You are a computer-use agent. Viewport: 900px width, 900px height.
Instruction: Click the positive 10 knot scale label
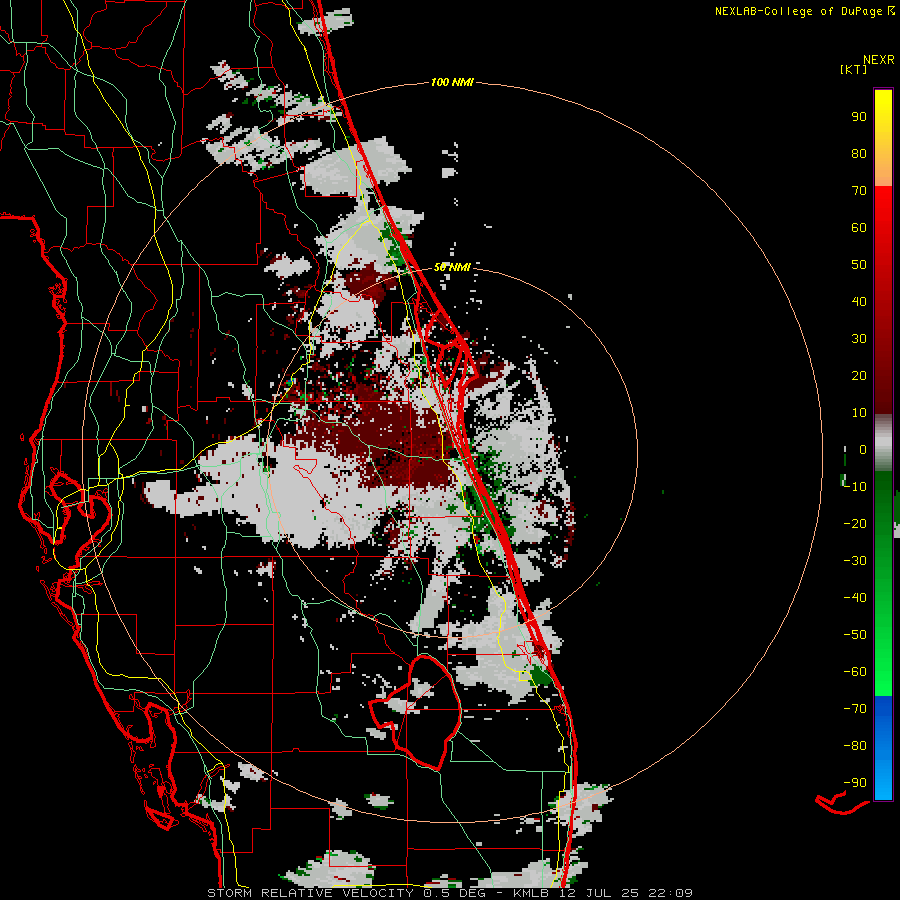859,413
